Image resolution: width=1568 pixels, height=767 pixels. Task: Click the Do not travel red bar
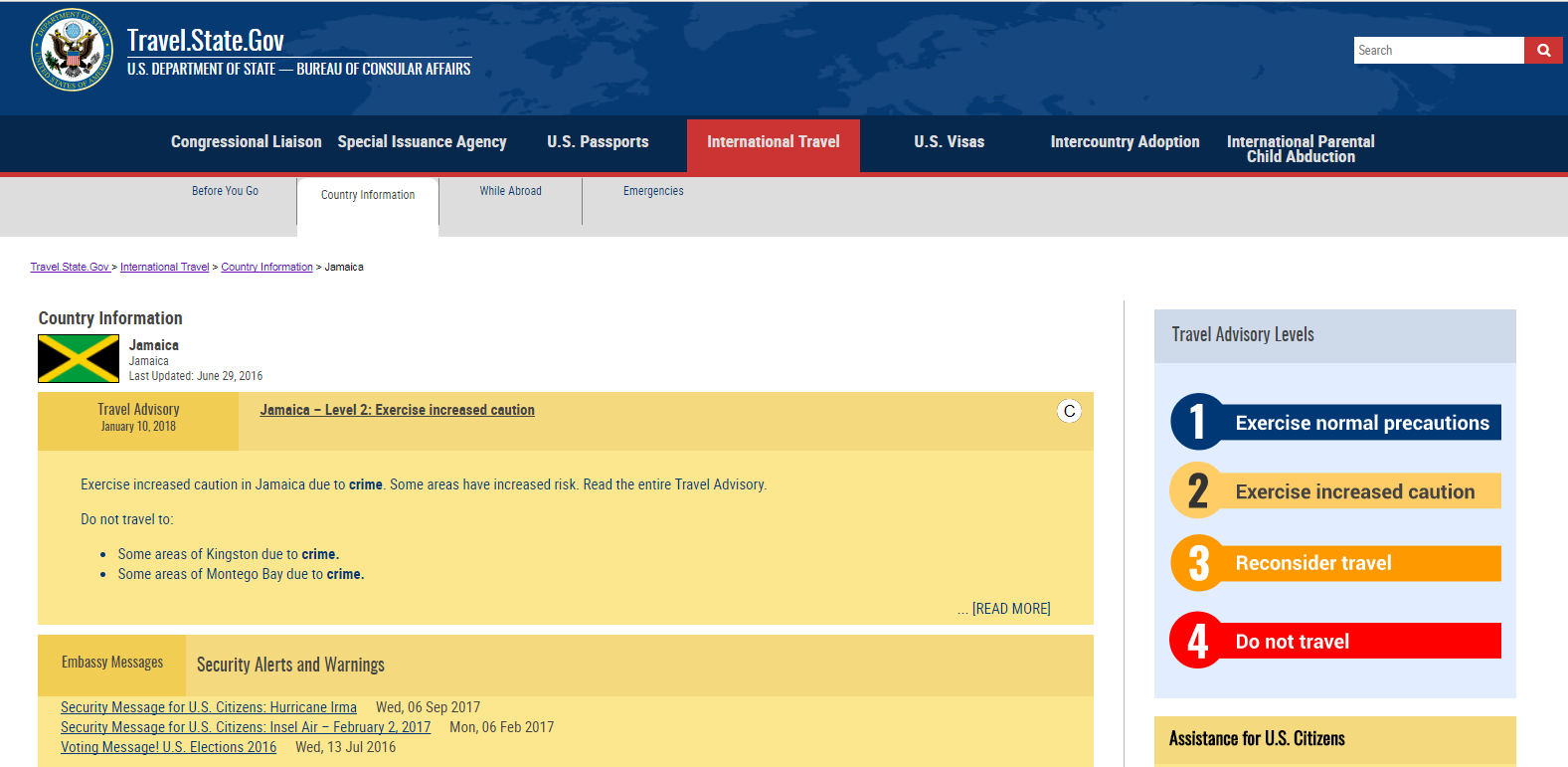pyautogui.click(x=1362, y=642)
